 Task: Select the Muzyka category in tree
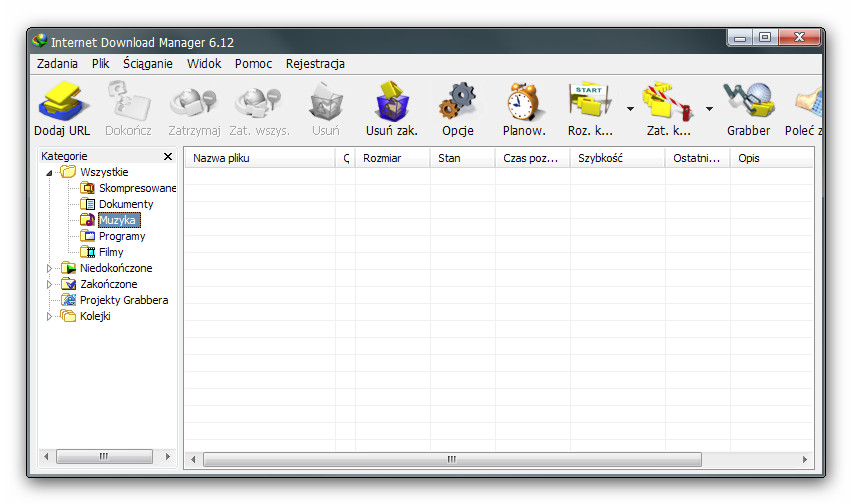[118, 220]
